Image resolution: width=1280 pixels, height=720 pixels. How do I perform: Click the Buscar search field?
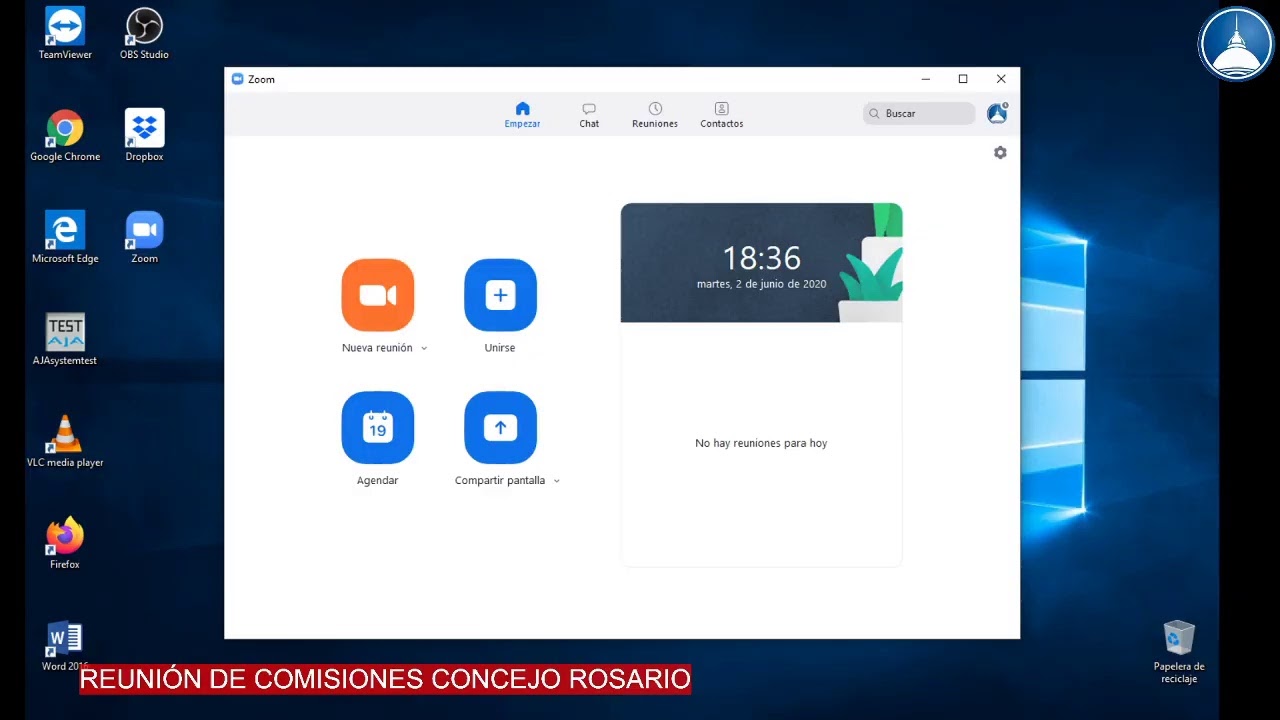pyautogui.click(x=919, y=113)
